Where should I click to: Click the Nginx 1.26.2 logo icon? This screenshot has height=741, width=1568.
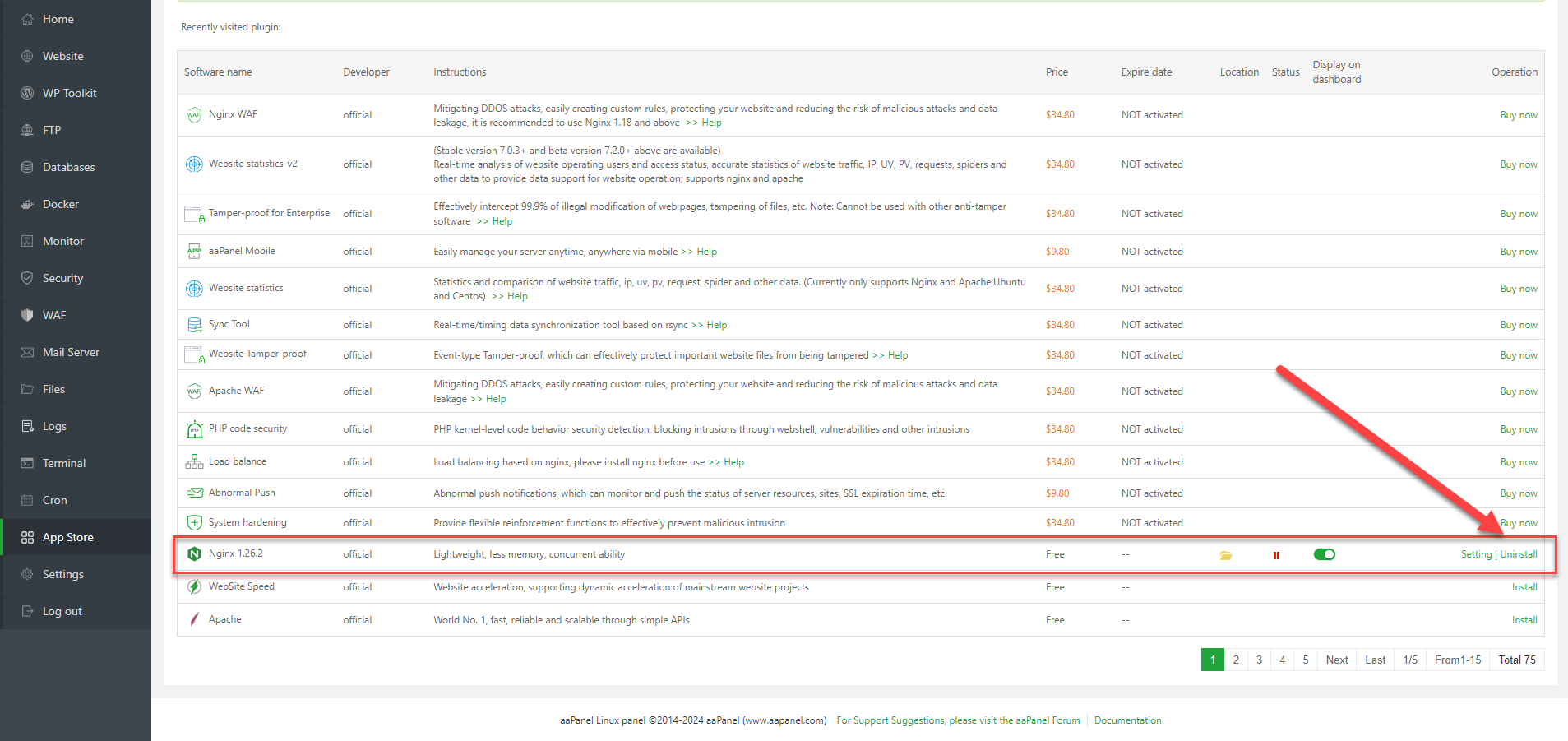[x=194, y=554]
